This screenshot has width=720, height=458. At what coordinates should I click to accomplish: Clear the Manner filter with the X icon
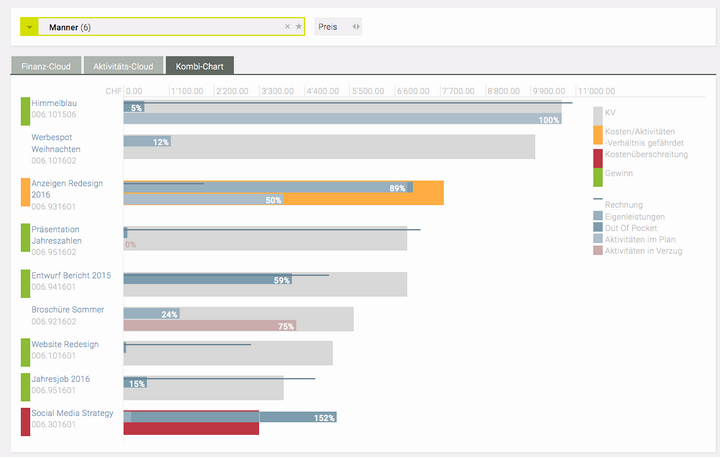287,27
